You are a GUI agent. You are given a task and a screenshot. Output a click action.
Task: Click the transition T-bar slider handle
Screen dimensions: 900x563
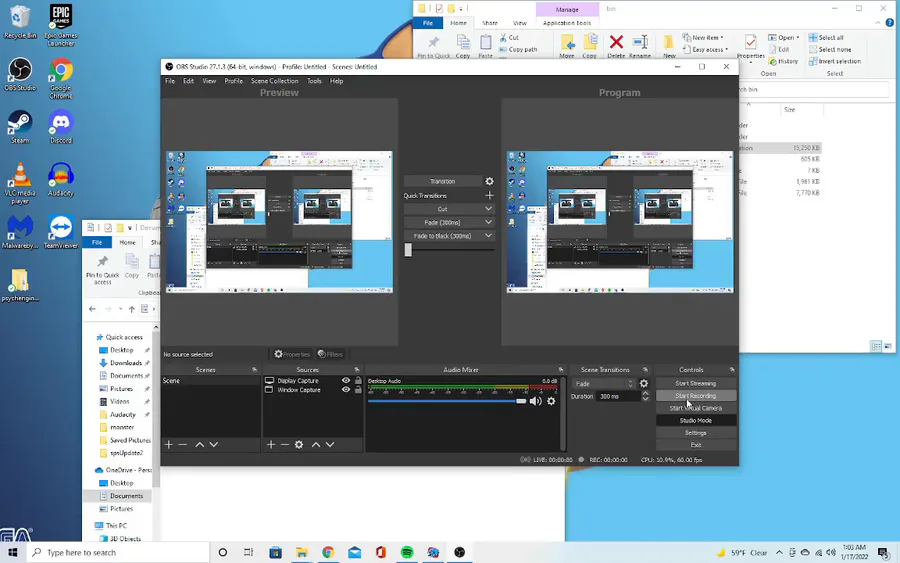(408, 250)
